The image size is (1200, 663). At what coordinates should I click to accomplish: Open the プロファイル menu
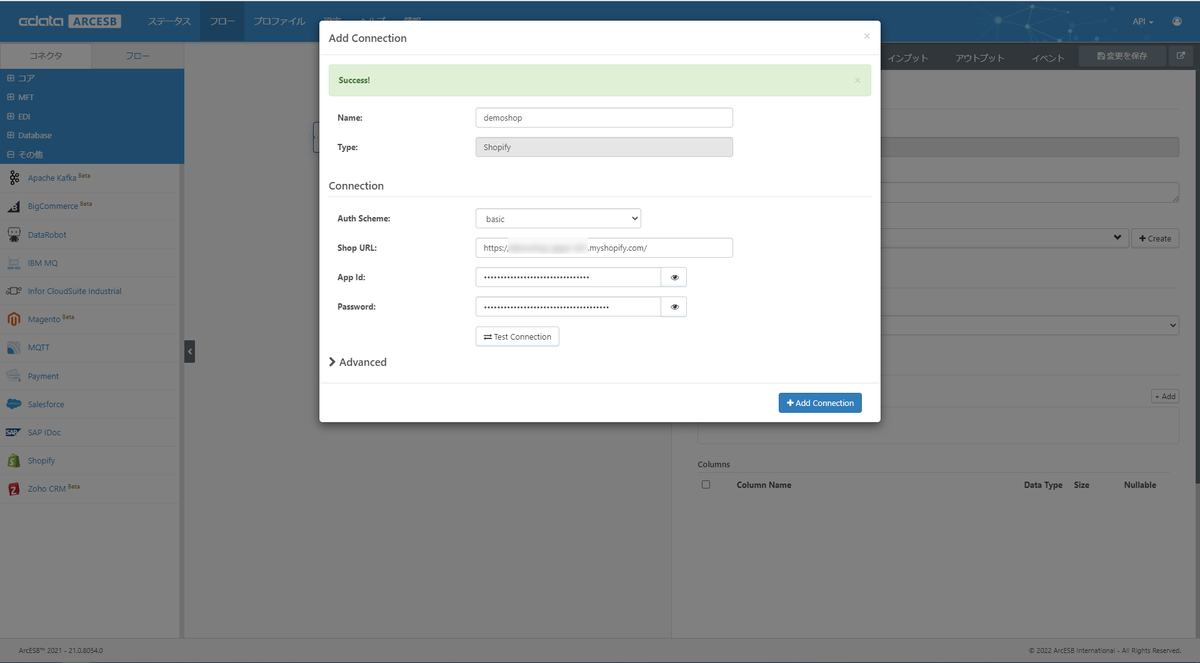click(x=279, y=21)
